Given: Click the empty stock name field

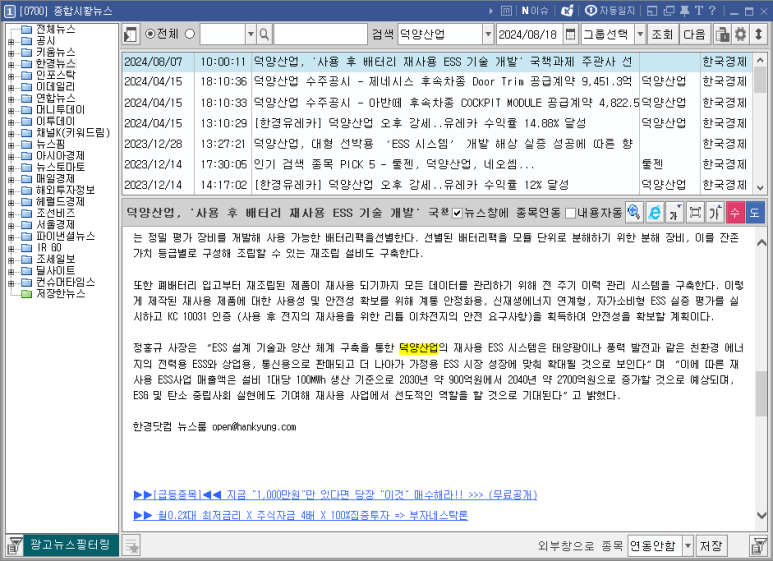Looking at the screenshot, I should point(320,34).
